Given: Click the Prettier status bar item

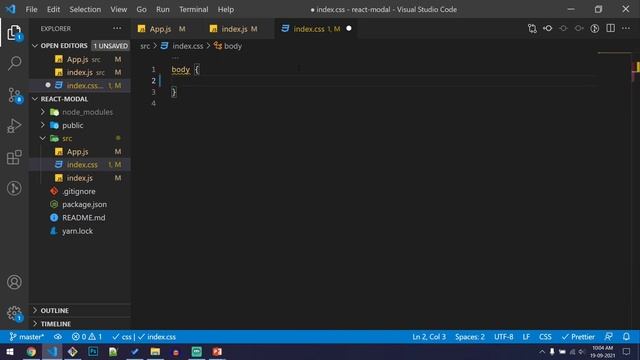Looking at the screenshot, I should coord(578,337).
